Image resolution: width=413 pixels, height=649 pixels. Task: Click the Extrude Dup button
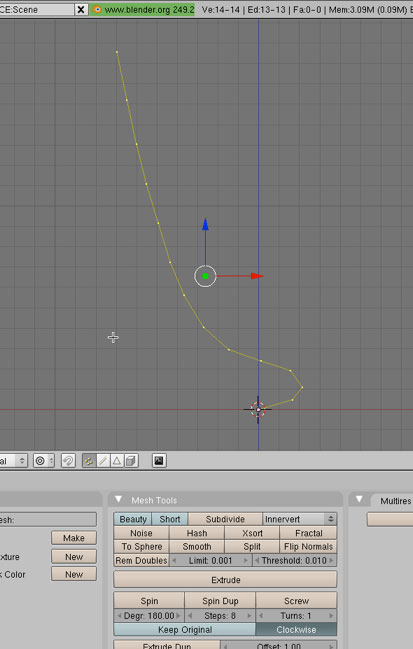167,645
